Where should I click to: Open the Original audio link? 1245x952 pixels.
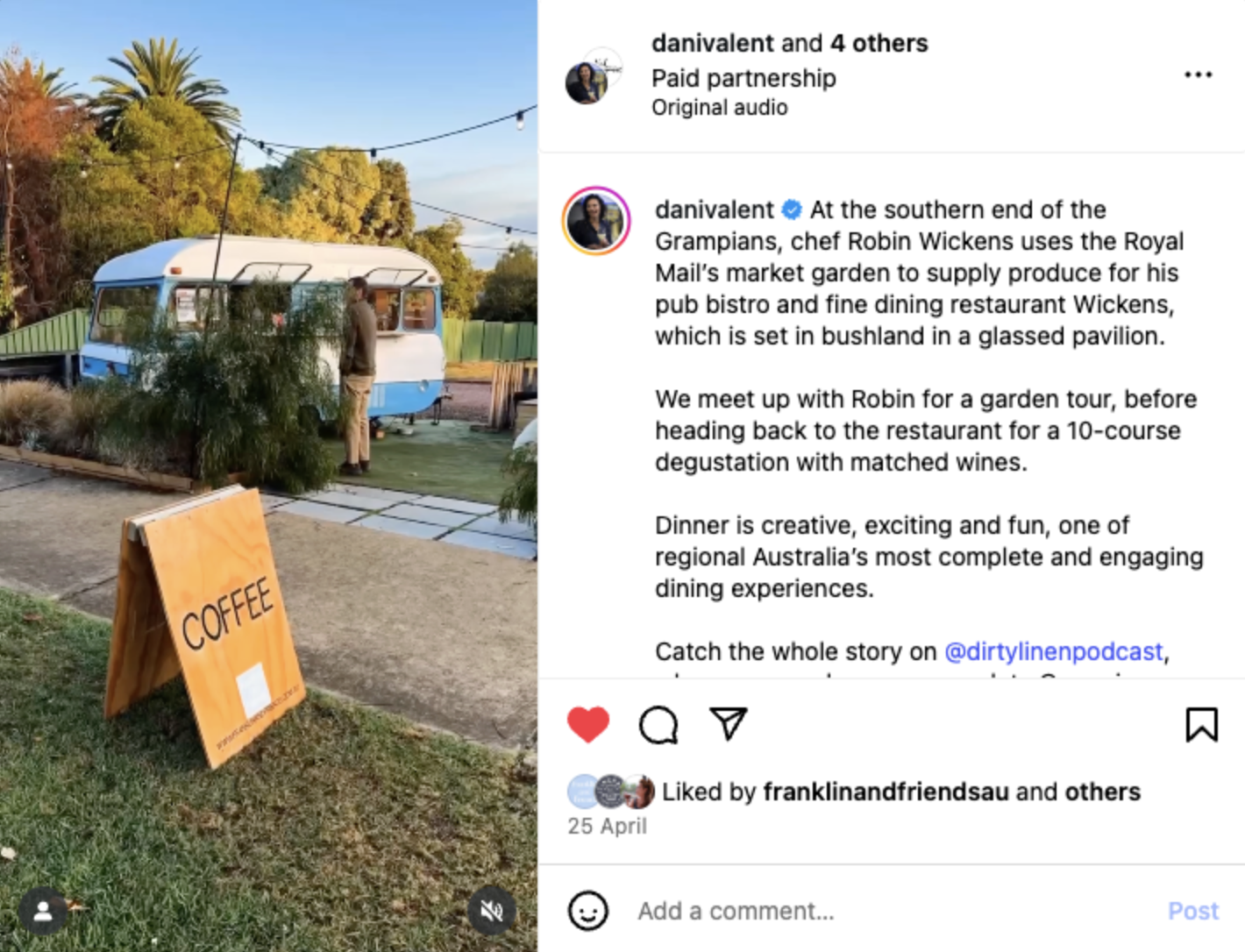719,107
